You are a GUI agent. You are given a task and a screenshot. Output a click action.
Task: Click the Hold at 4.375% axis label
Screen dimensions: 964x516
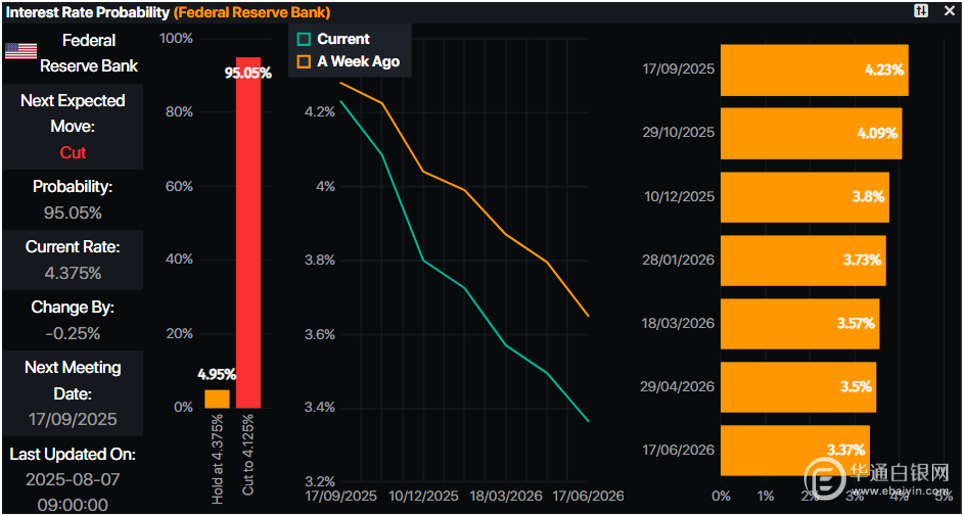[x=217, y=458]
